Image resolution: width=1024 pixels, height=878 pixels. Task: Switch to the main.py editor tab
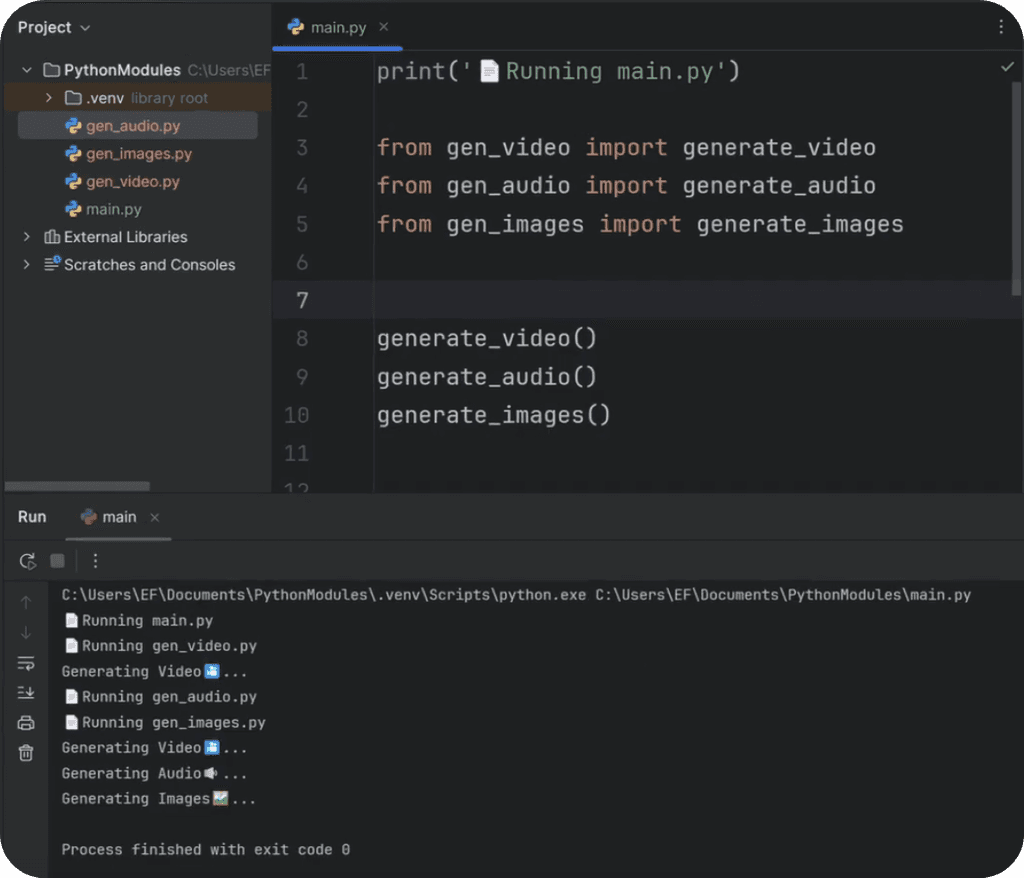coord(338,27)
